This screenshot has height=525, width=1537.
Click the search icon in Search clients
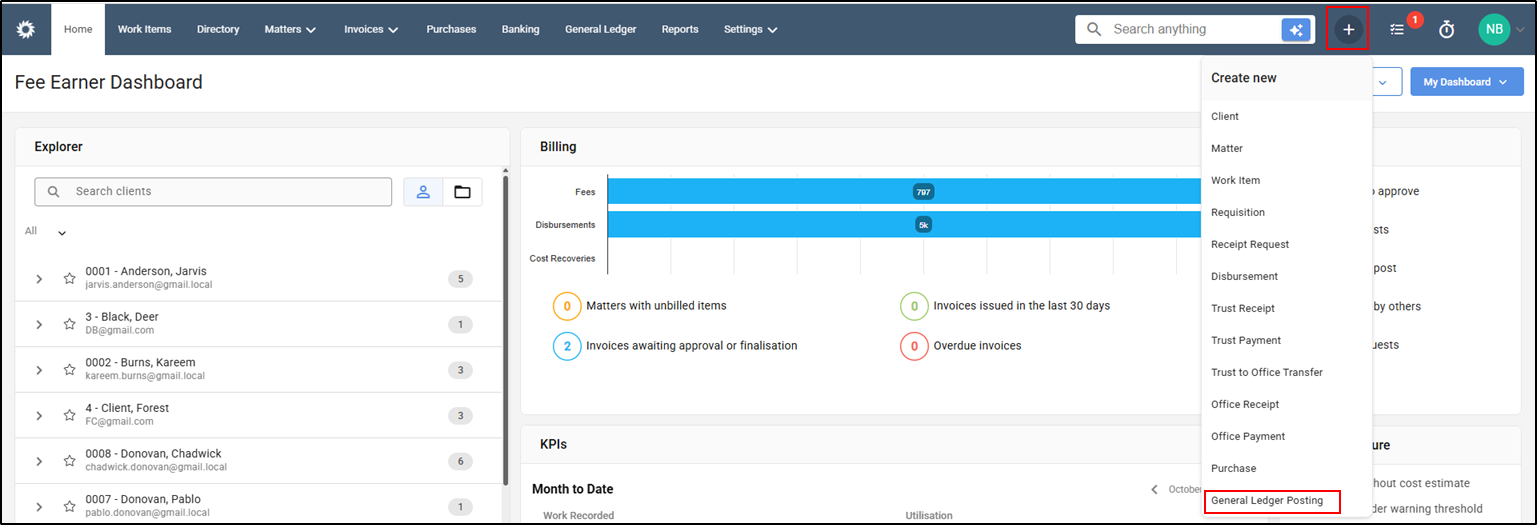click(54, 192)
